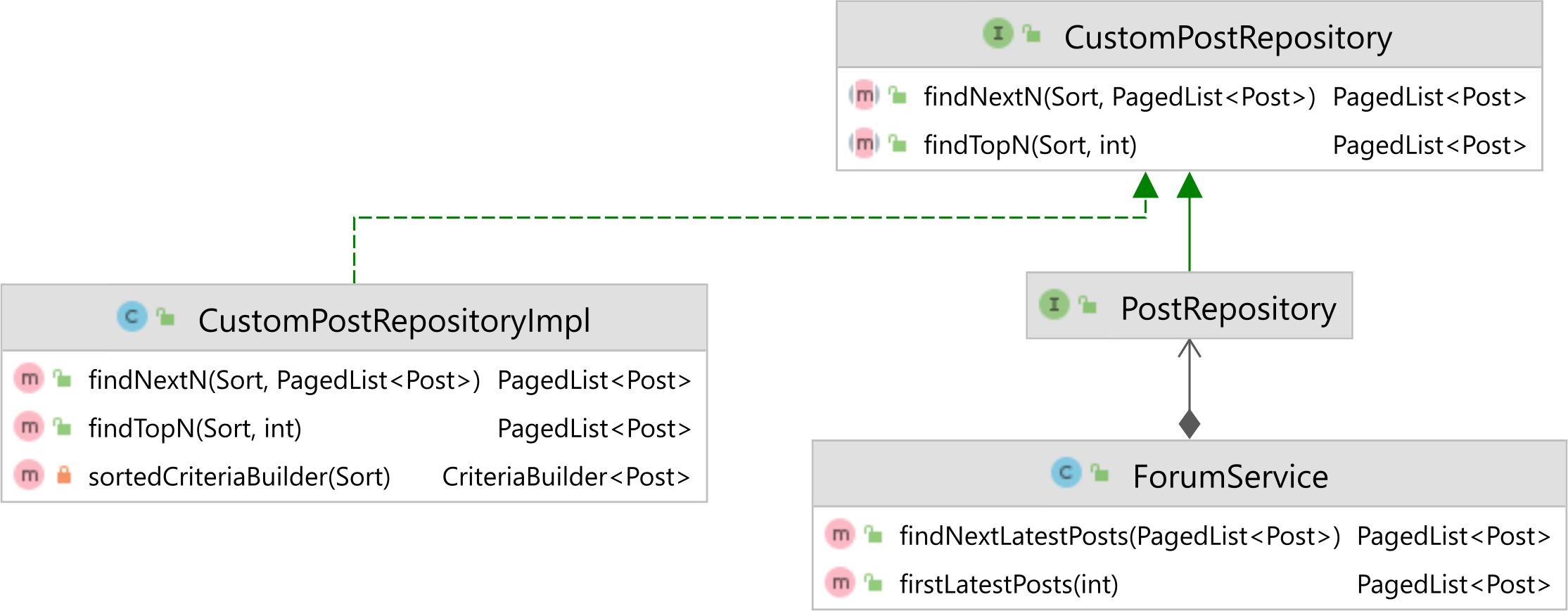Screen dimensions: 1568x611
Task: Click the abstract method icon for findNextN in CustomPostRepository
Action: [x=864, y=95]
